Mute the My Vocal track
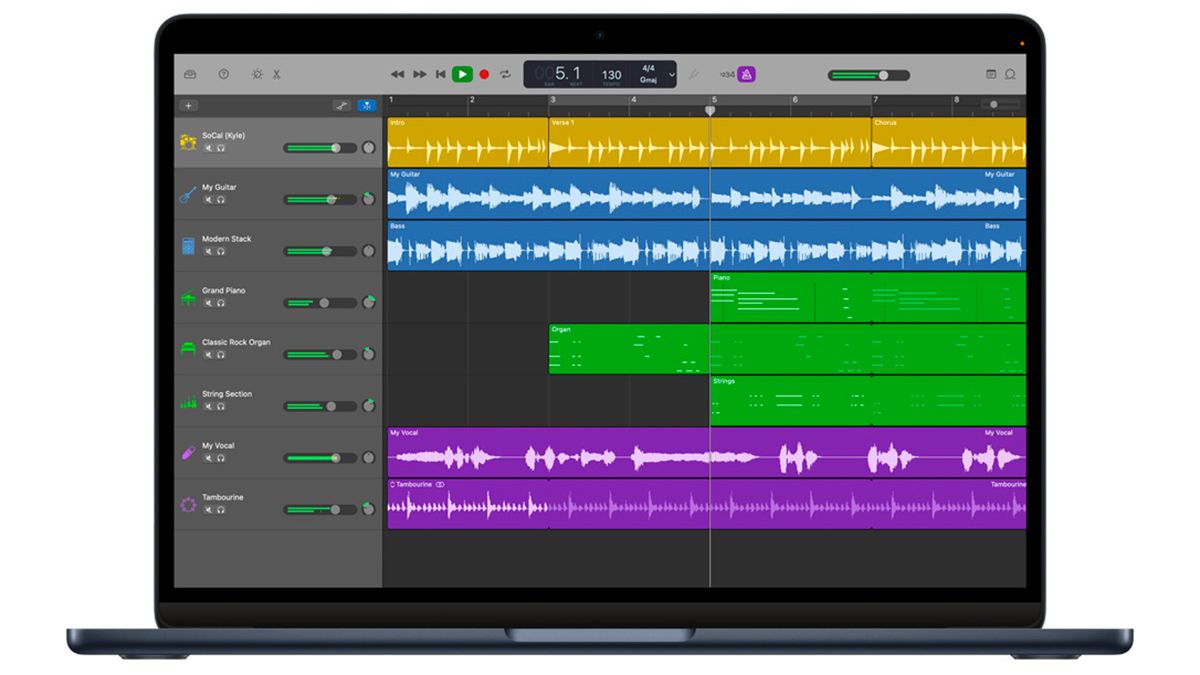Image resolution: width=1200 pixels, height=675 pixels. [x=208, y=458]
